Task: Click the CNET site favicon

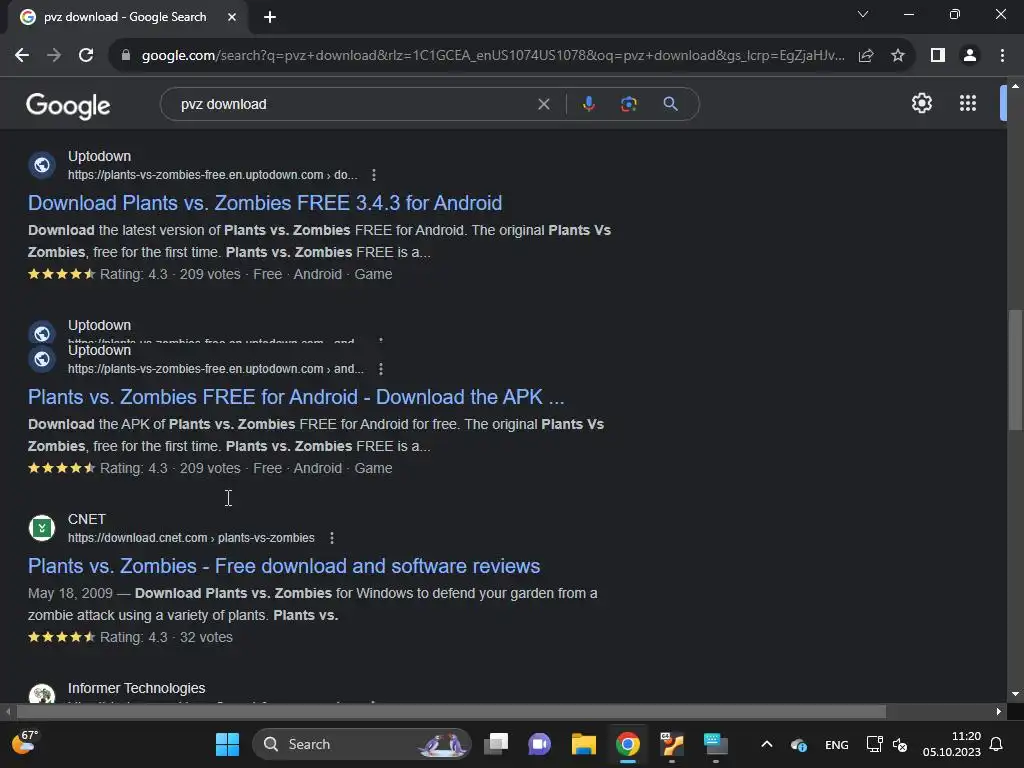Action: click(x=42, y=528)
